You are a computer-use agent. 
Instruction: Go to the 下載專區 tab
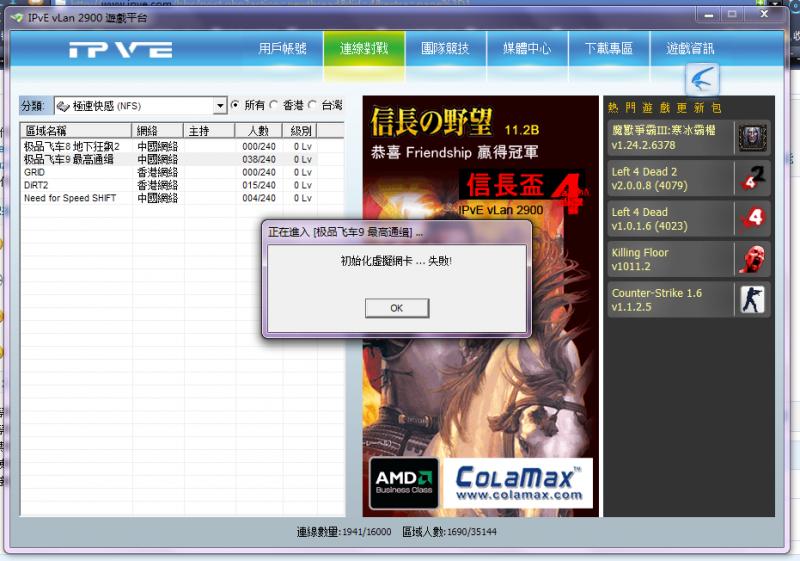tap(609, 48)
